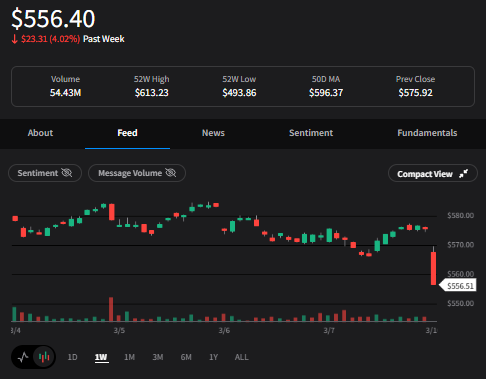This screenshot has height=379, width=486.
Task: Choose the 1M time range
Action: 129,357
